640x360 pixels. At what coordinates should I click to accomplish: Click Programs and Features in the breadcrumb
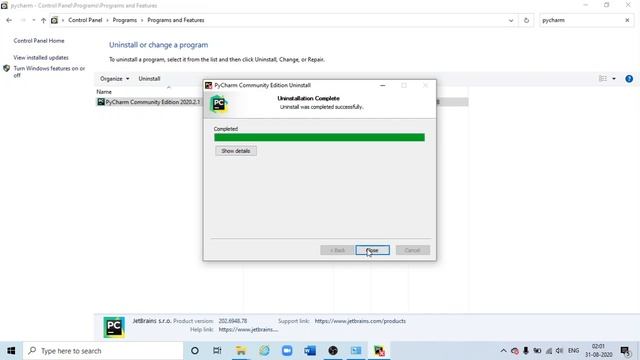176,20
